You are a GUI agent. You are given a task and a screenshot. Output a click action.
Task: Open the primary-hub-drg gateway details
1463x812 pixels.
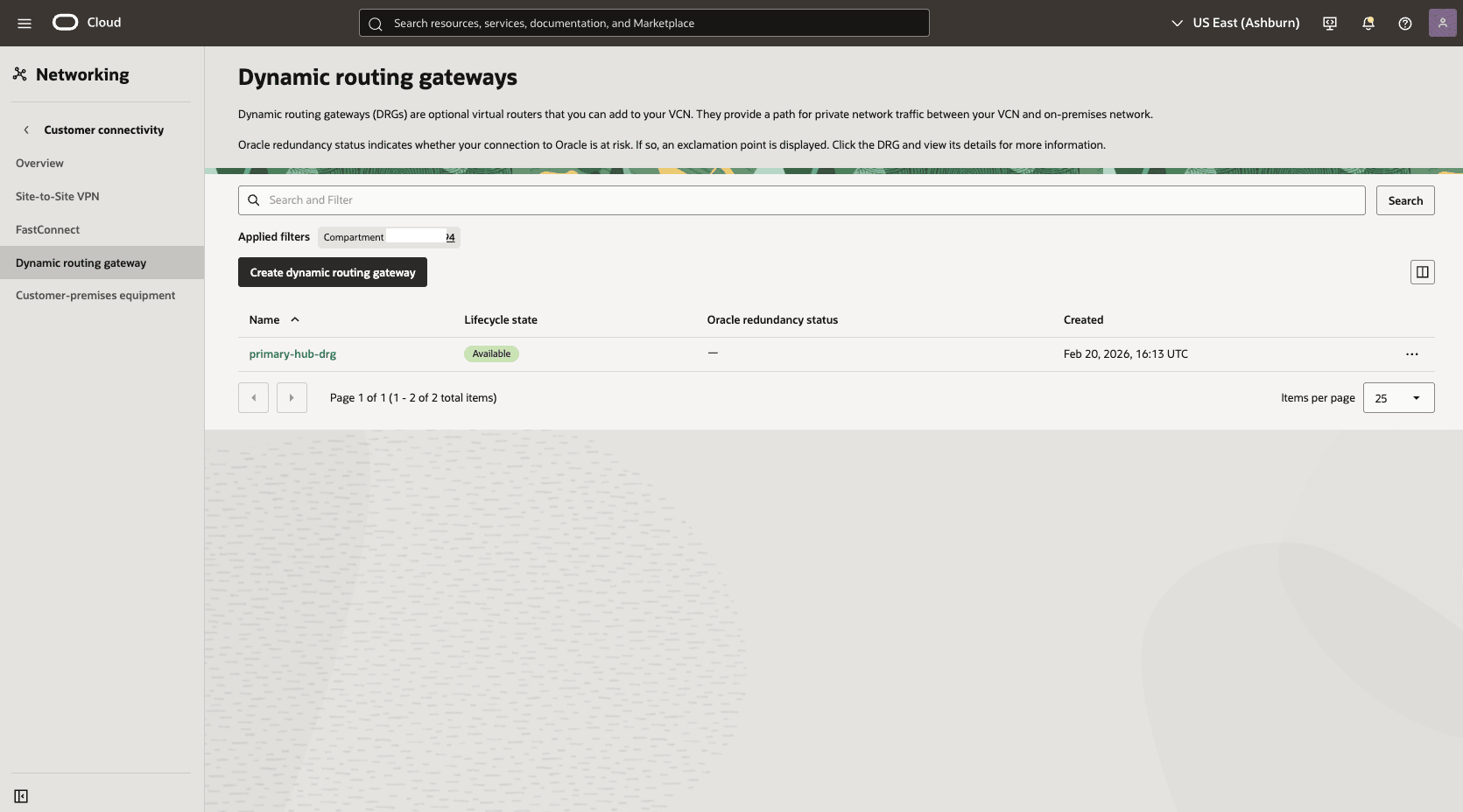(292, 353)
